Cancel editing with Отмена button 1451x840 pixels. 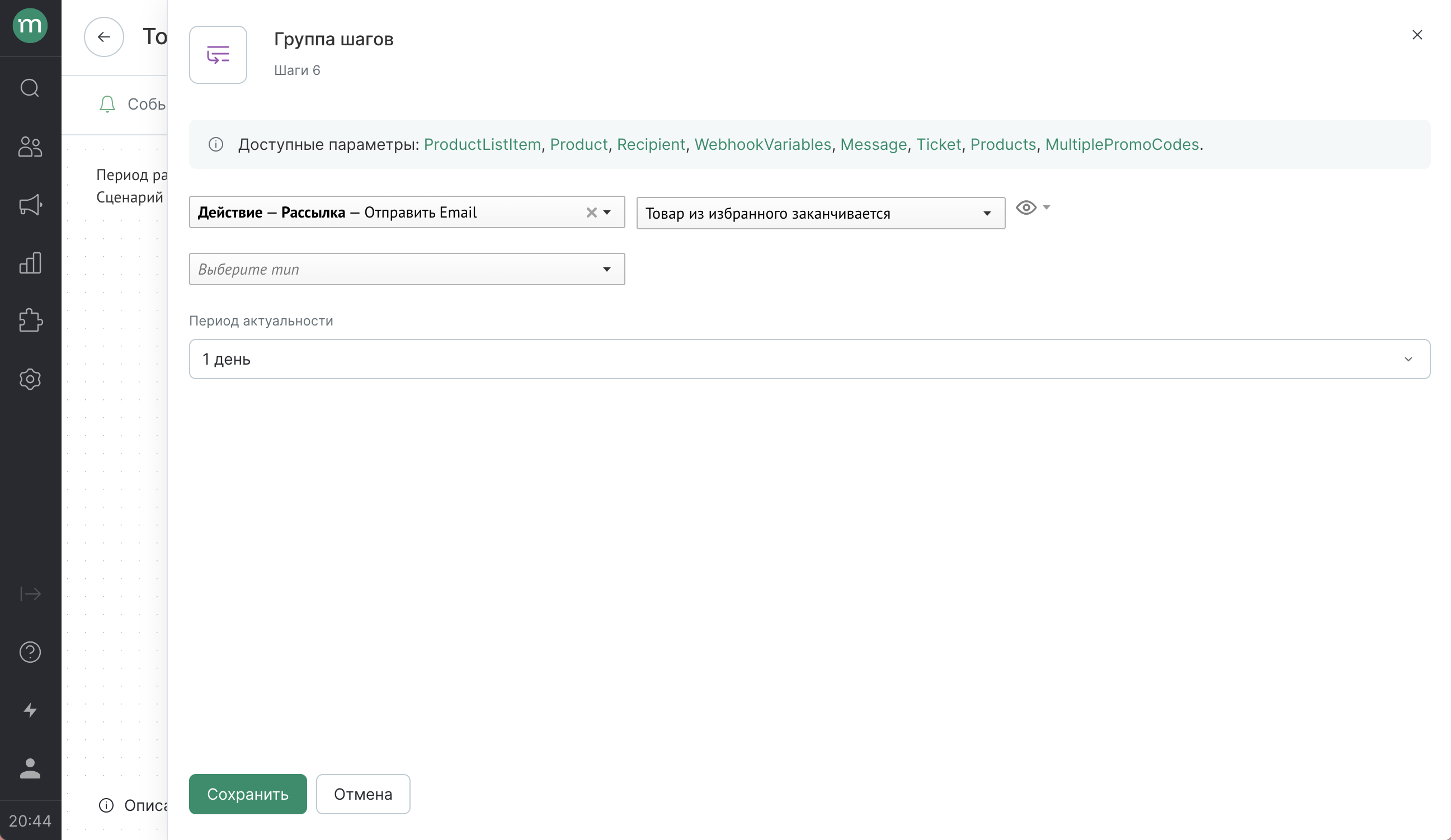pyautogui.click(x=362, y=794)
